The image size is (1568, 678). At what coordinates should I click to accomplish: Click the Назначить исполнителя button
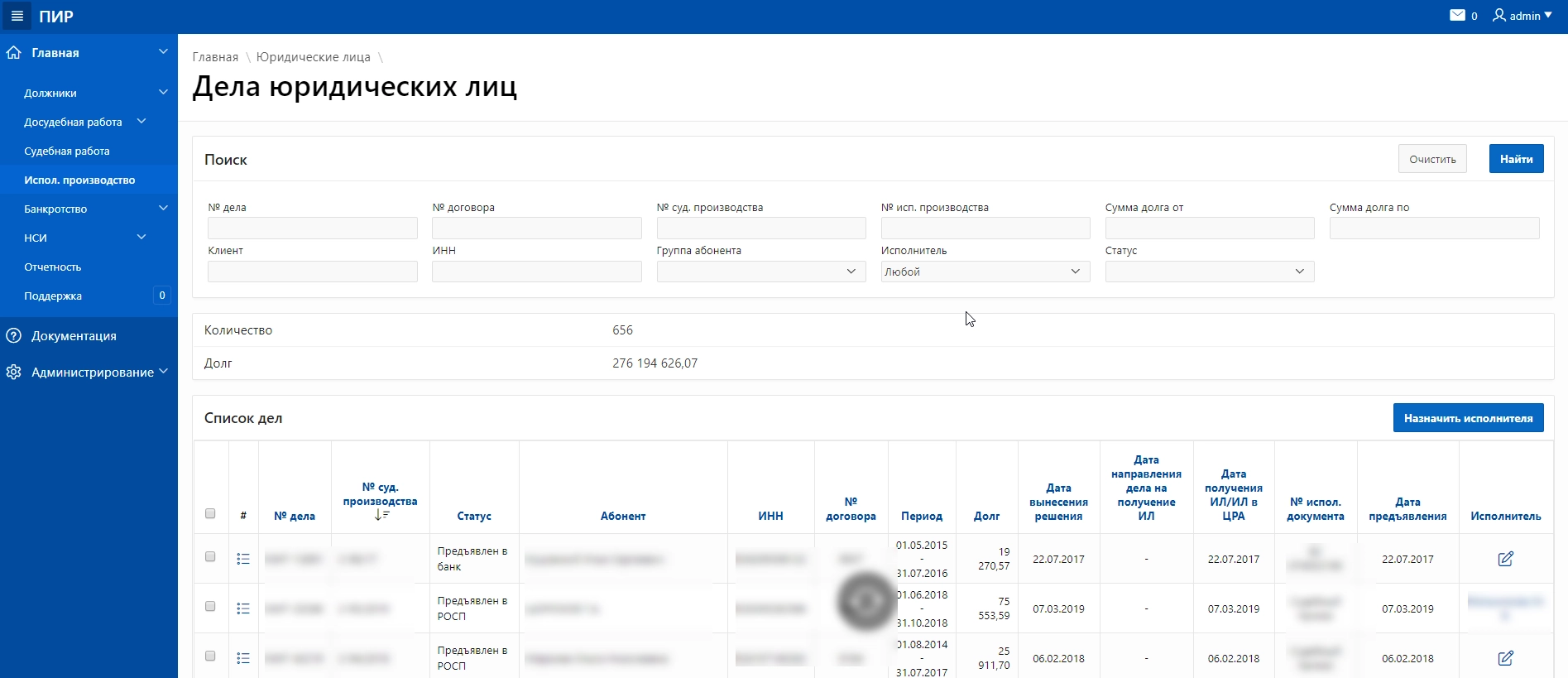click(x=1468, y=418)
